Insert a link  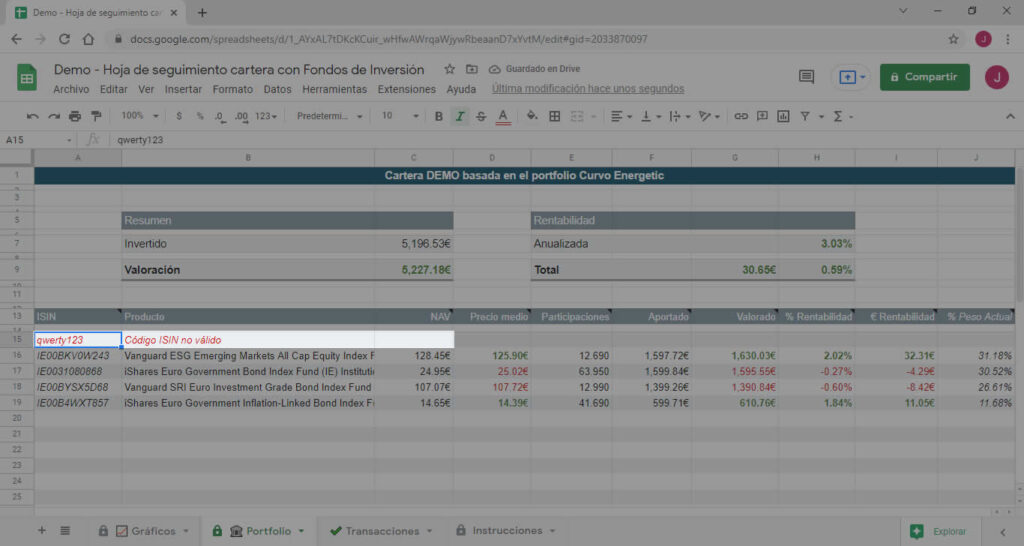click(741, 116)
